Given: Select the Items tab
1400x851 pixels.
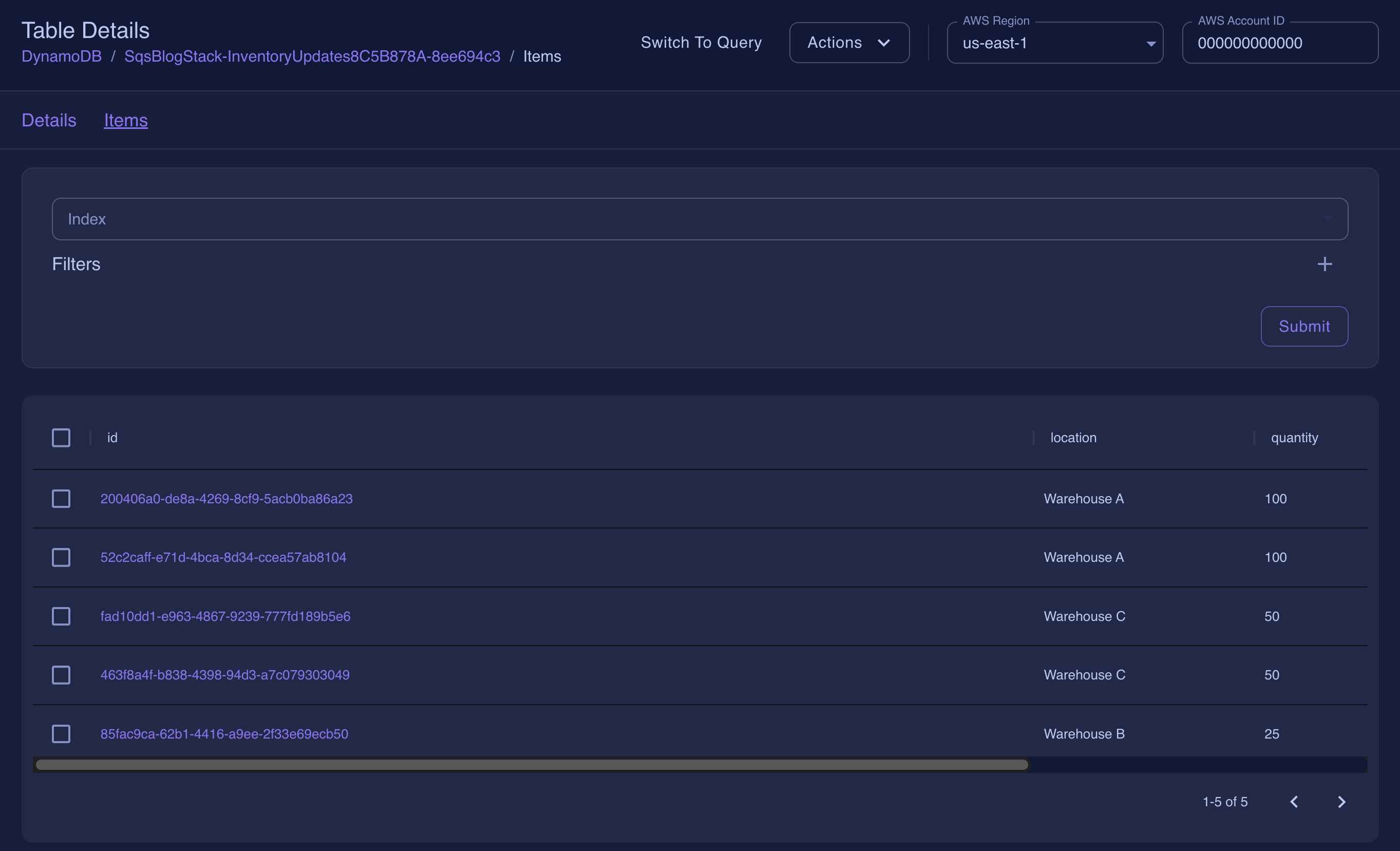Looking at the screenshot, I should (x=125, y=119).
